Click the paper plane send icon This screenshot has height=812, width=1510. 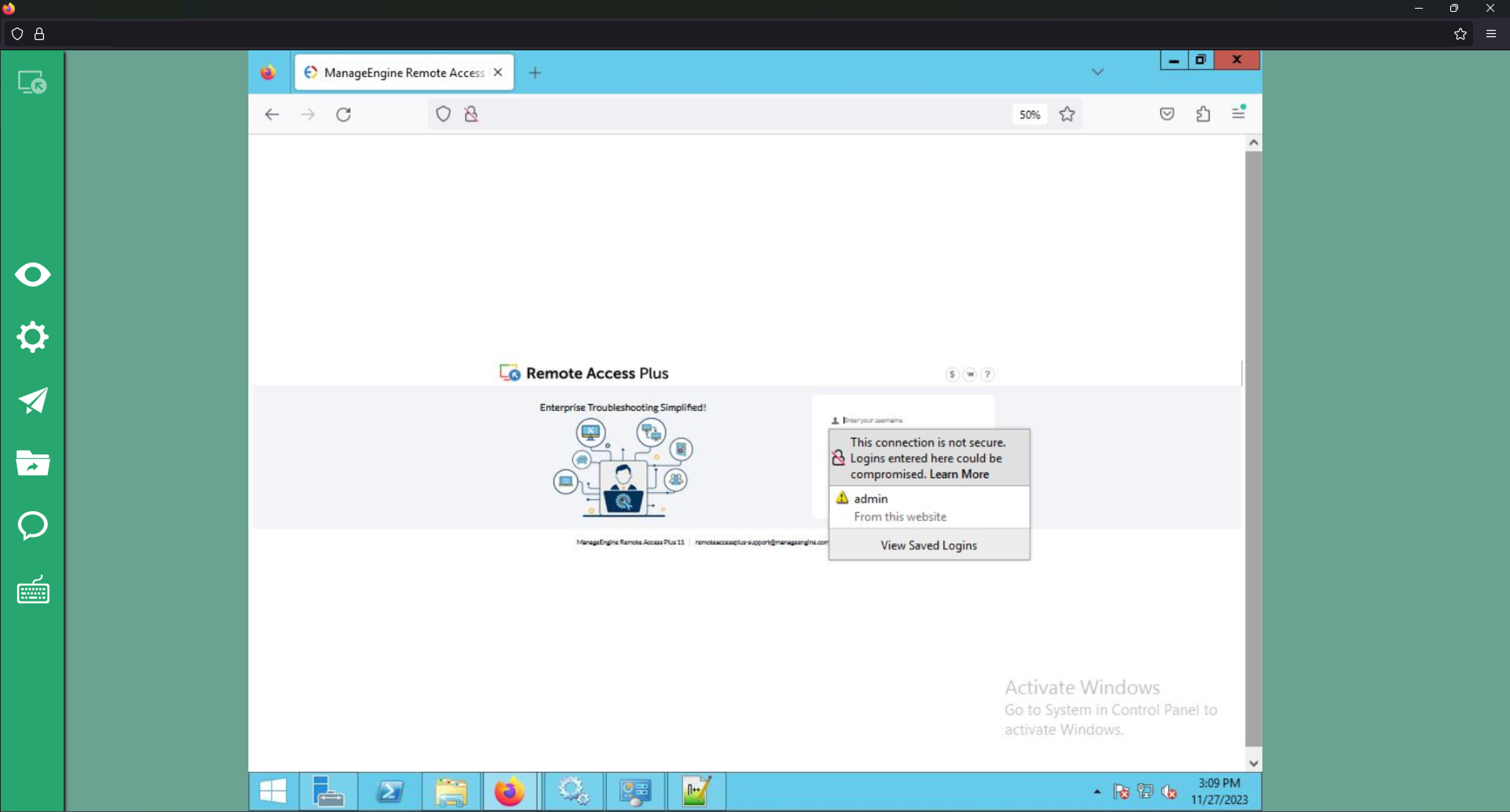coord(32,400)
